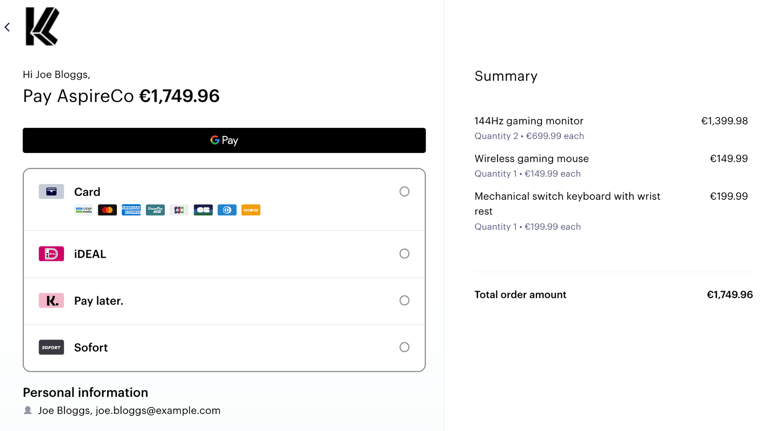The height and width of the screenshot is (431, 768).
Task: Pay with the Google Pay button
Action: tap(224, 140)
